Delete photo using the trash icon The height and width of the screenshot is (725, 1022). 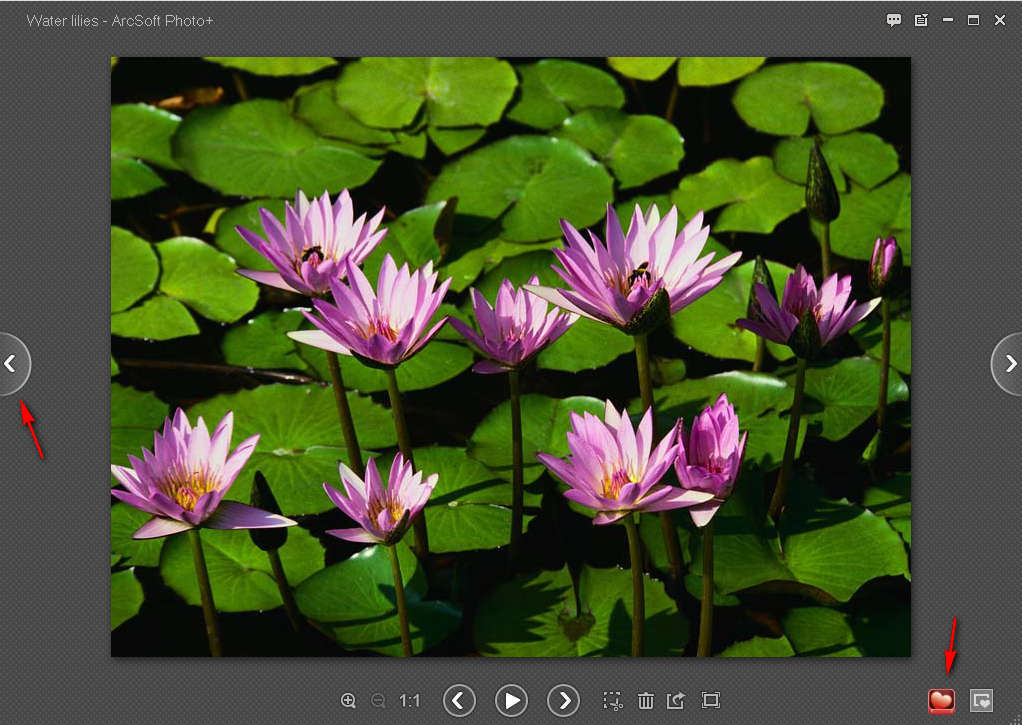(646, 701)
